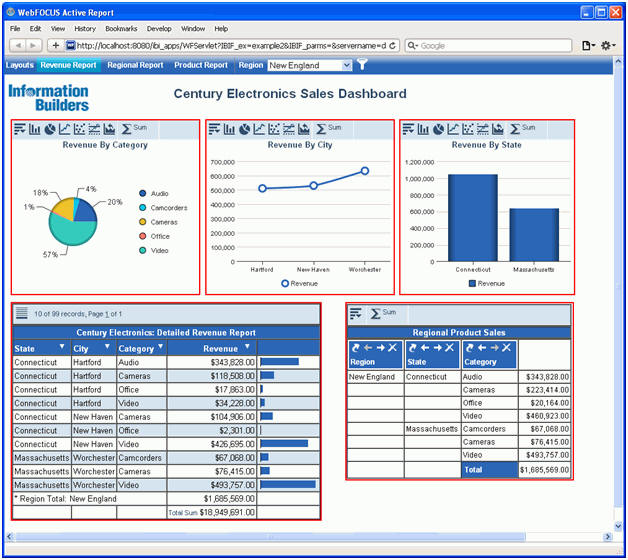Reload page with browser refresh icon
The image size is (628, 560).
393,45
